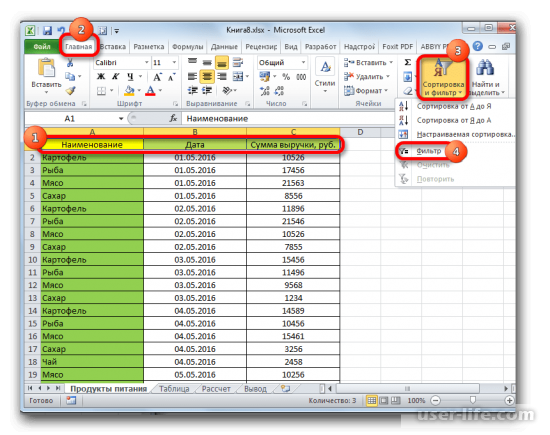Open the Общий number format dropdown
Image resolution: width=550 pixels, height=435 pixels.
[282, 63]
